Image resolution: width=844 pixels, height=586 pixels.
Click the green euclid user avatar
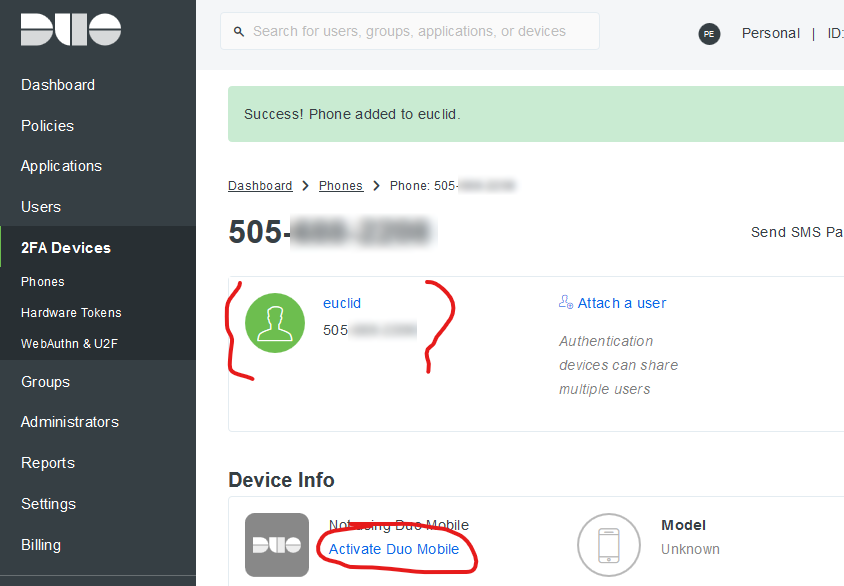click(x=274, y=323)
